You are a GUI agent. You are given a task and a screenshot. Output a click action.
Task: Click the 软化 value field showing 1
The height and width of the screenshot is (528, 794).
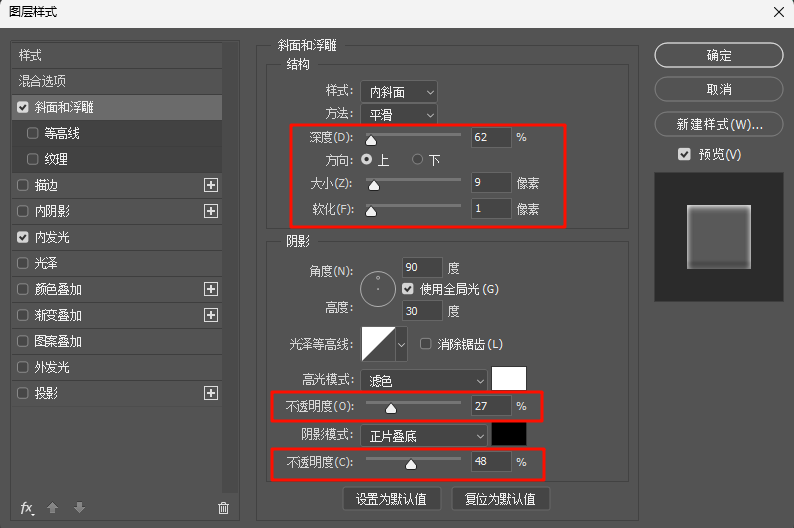click(x=491, y=209)
